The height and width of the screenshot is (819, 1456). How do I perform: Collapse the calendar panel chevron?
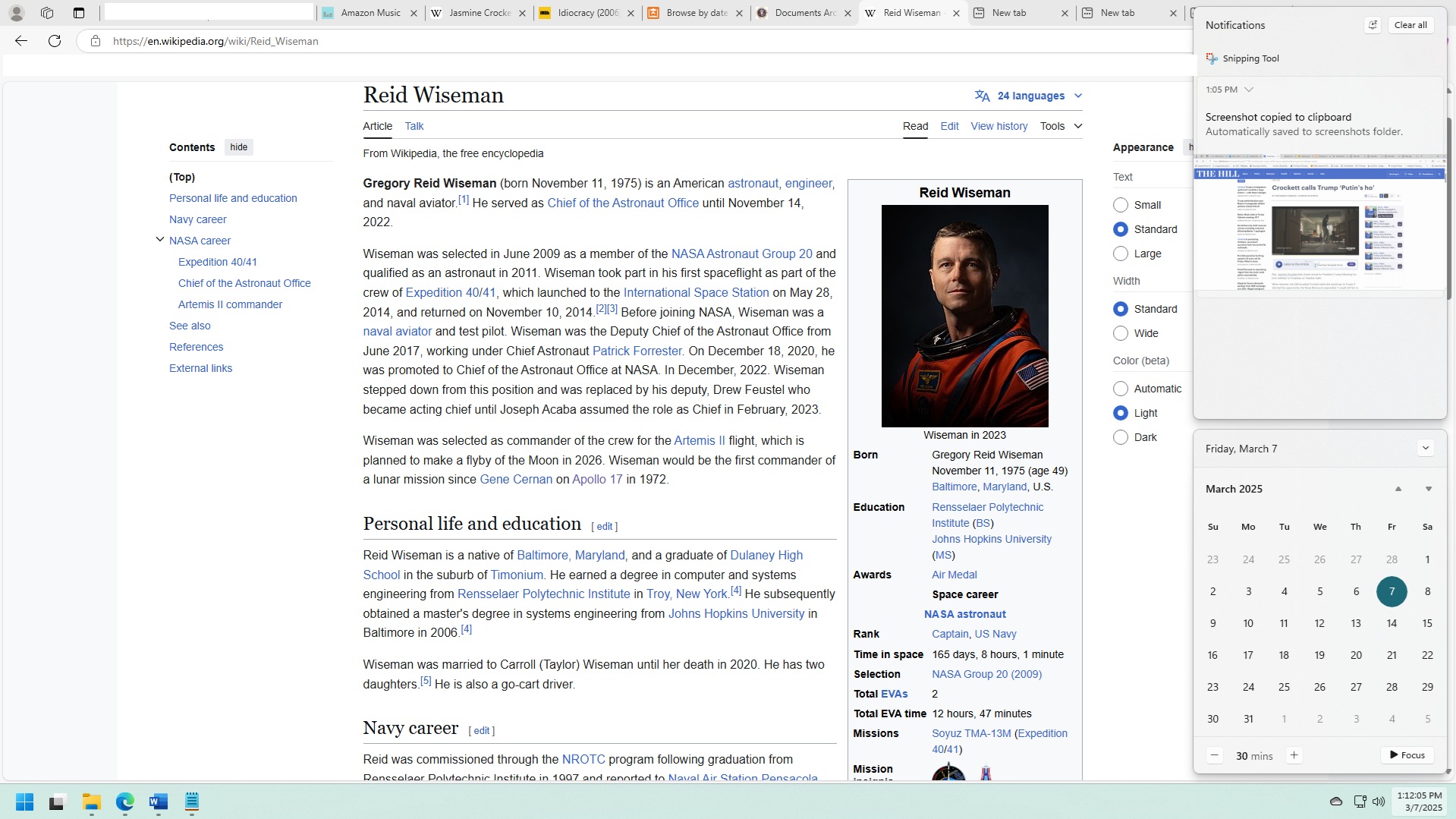tap(1425, 448)
